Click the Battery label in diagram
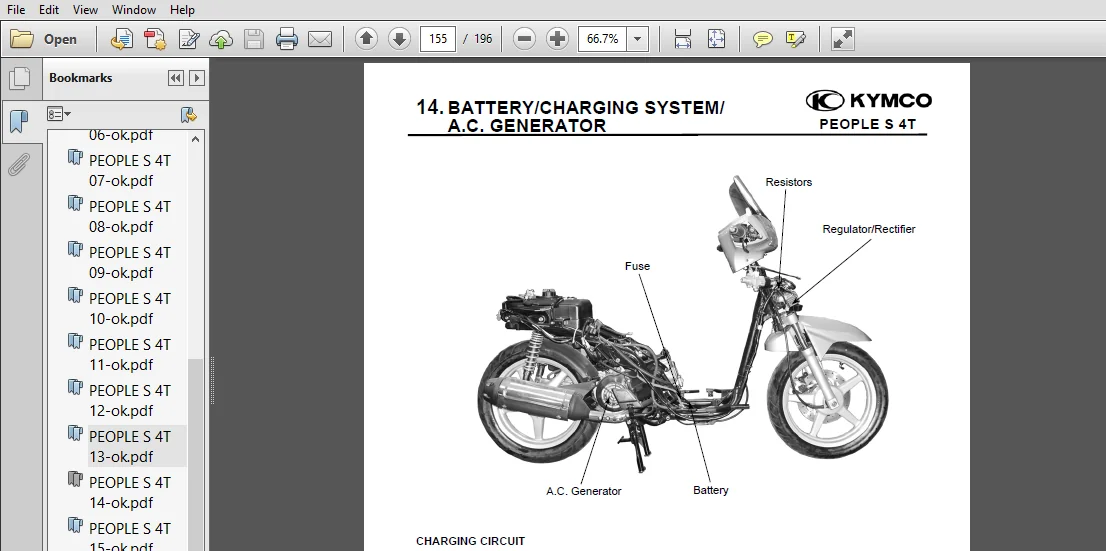The width and height of the screenshot is (1106, 551). 711,490
